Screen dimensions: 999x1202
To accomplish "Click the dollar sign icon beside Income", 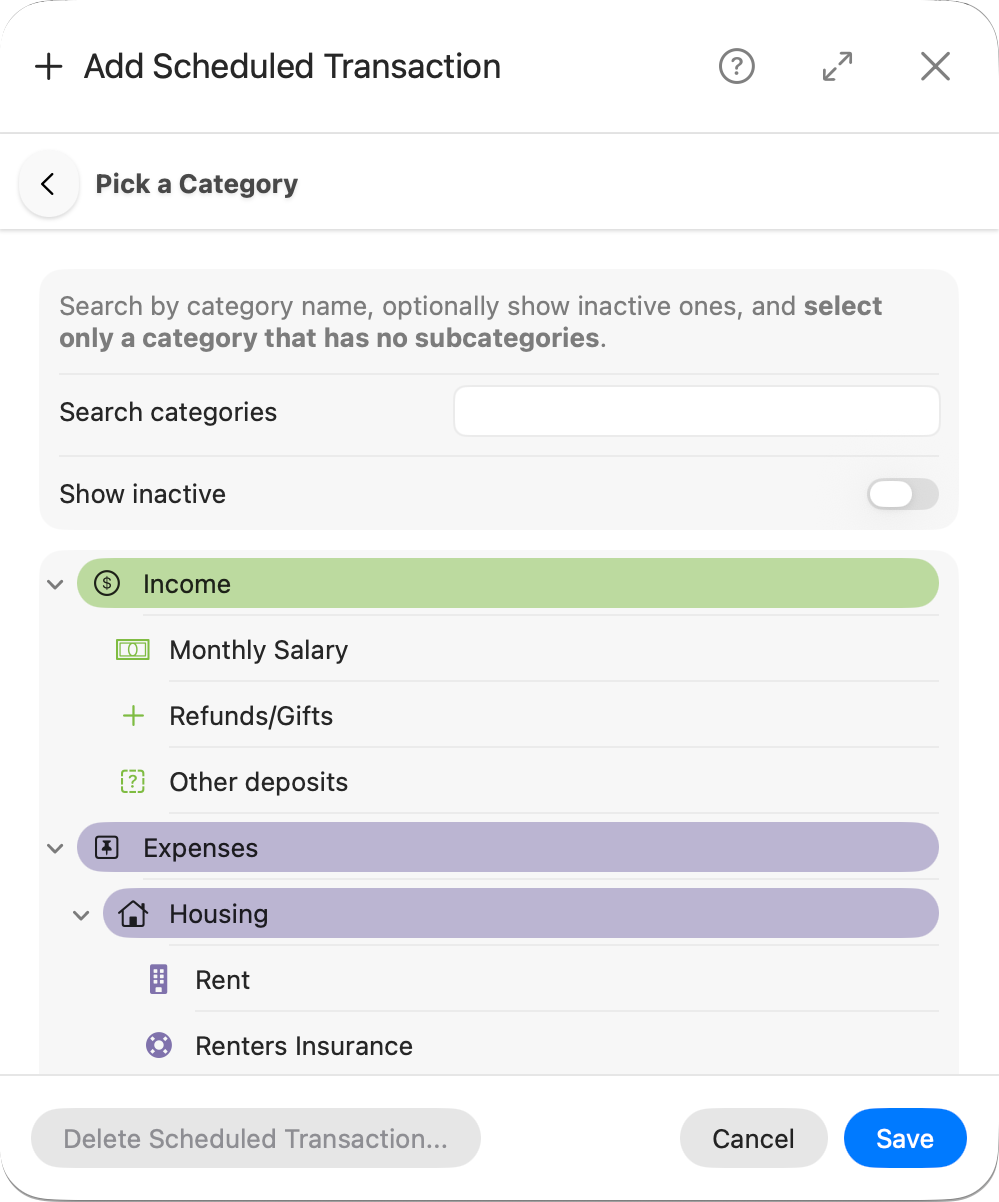I will pyautogui.click(x=105, y=583).
